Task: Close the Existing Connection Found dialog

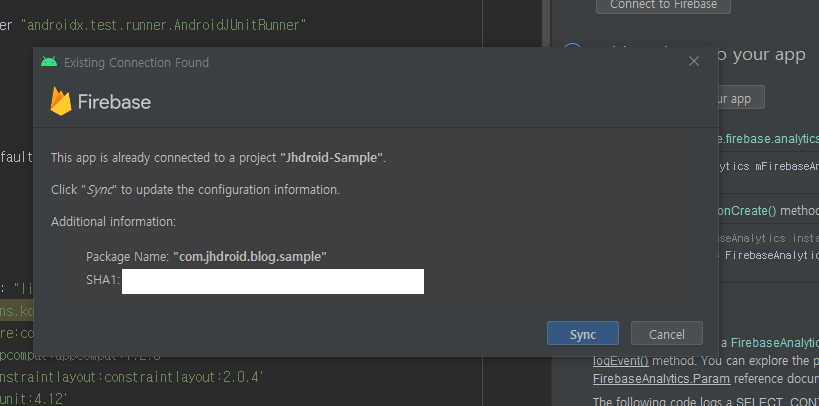Action: click(694, 62)
